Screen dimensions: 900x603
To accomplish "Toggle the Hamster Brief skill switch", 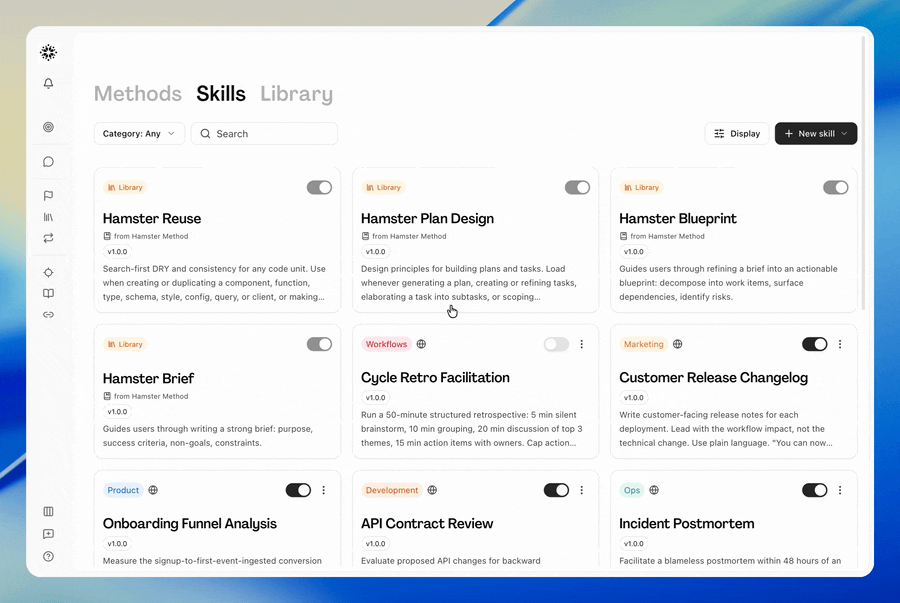I will point(319,344).
